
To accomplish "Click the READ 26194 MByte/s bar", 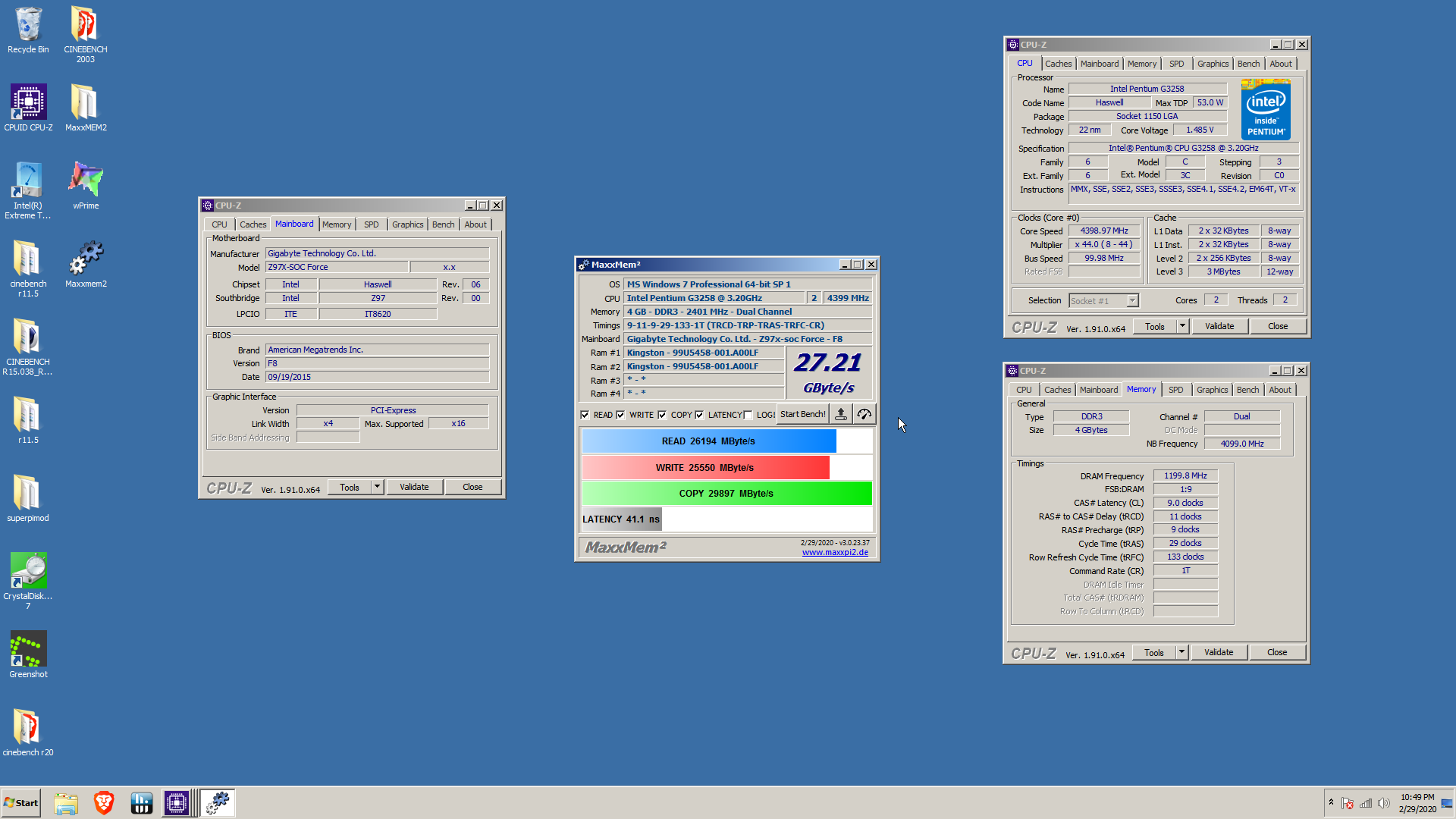I will [708, 441].
